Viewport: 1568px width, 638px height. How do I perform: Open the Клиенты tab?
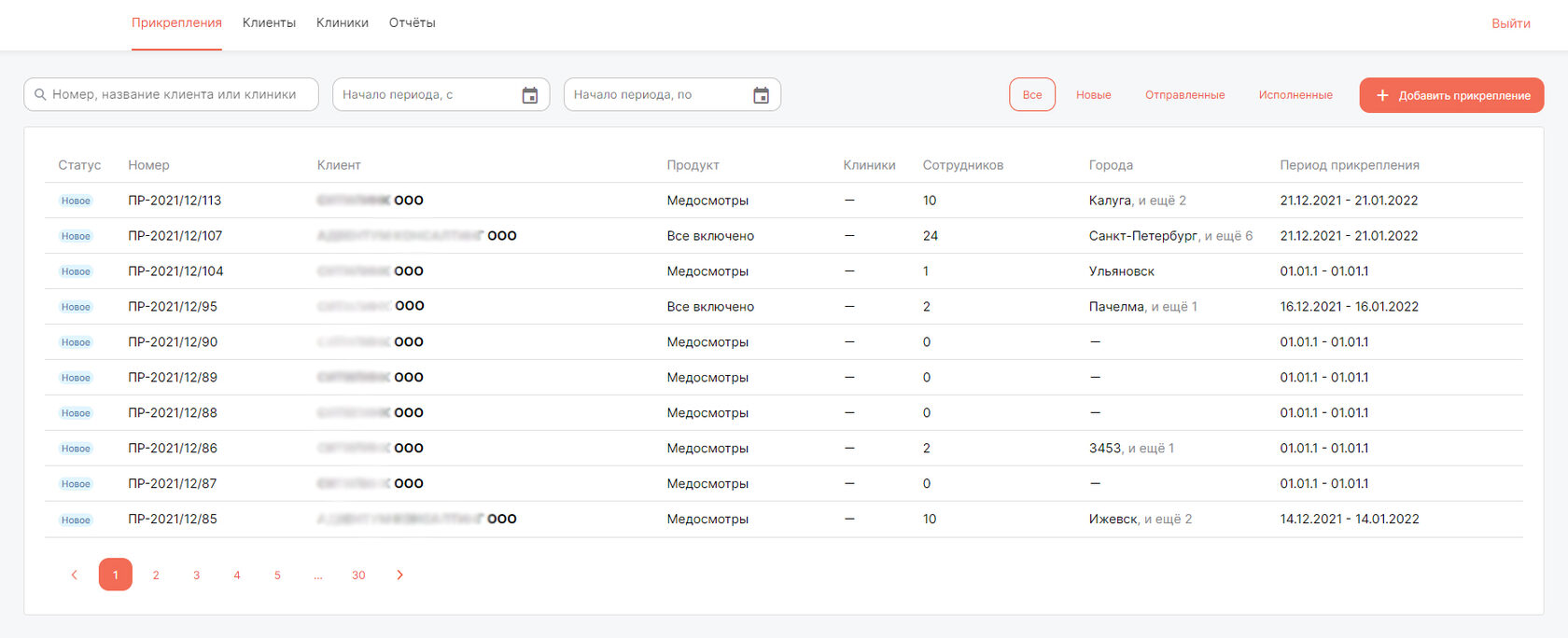269,22
